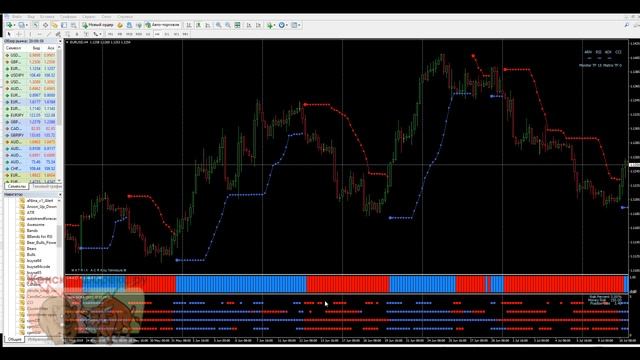Select the Общие tab in Navigator
Viewport: 640px width, 360px height.
tap(14, 339)
